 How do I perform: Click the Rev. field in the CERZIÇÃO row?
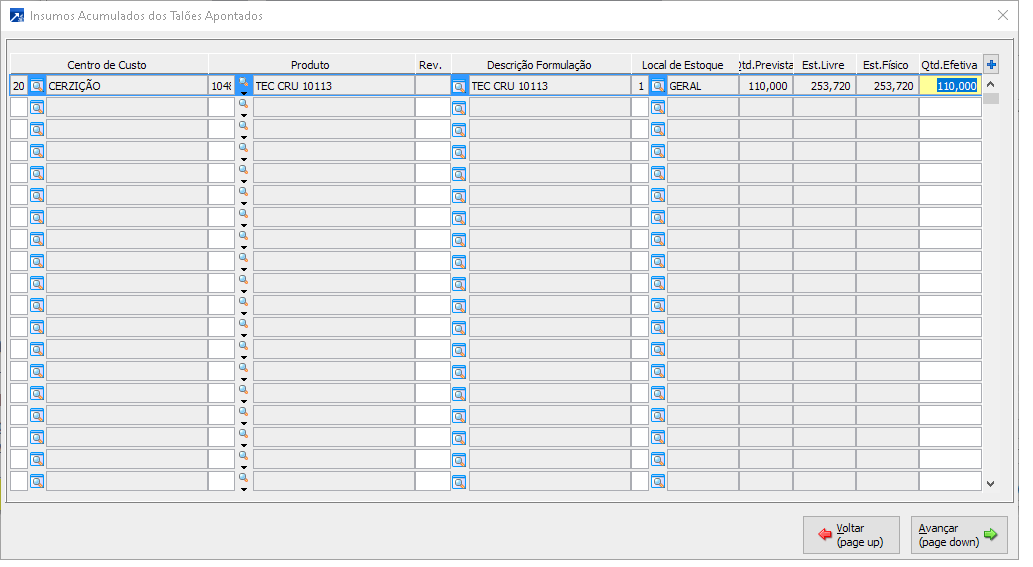(432, 86)
